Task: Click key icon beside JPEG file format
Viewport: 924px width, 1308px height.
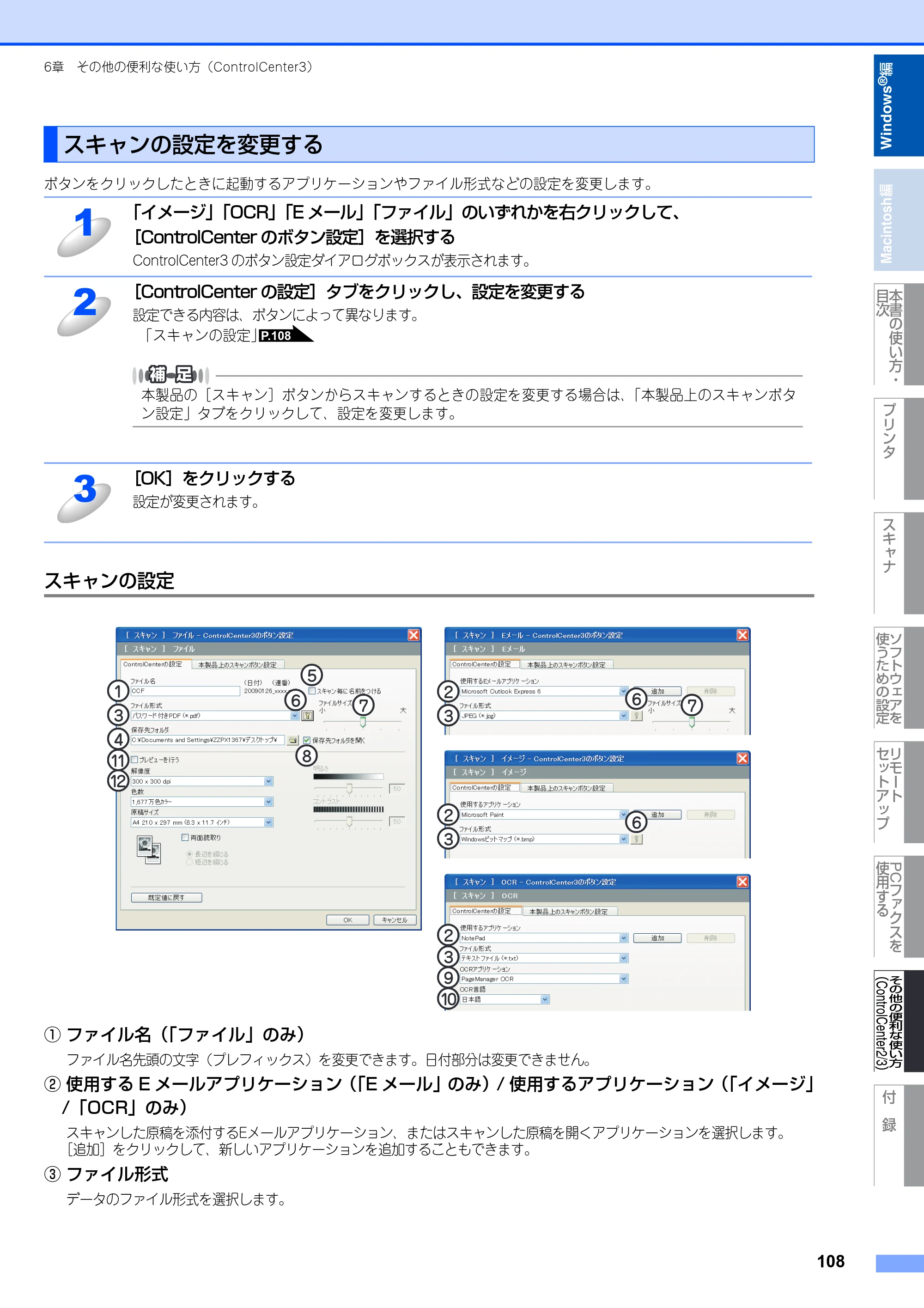Action: click(637, 716)
